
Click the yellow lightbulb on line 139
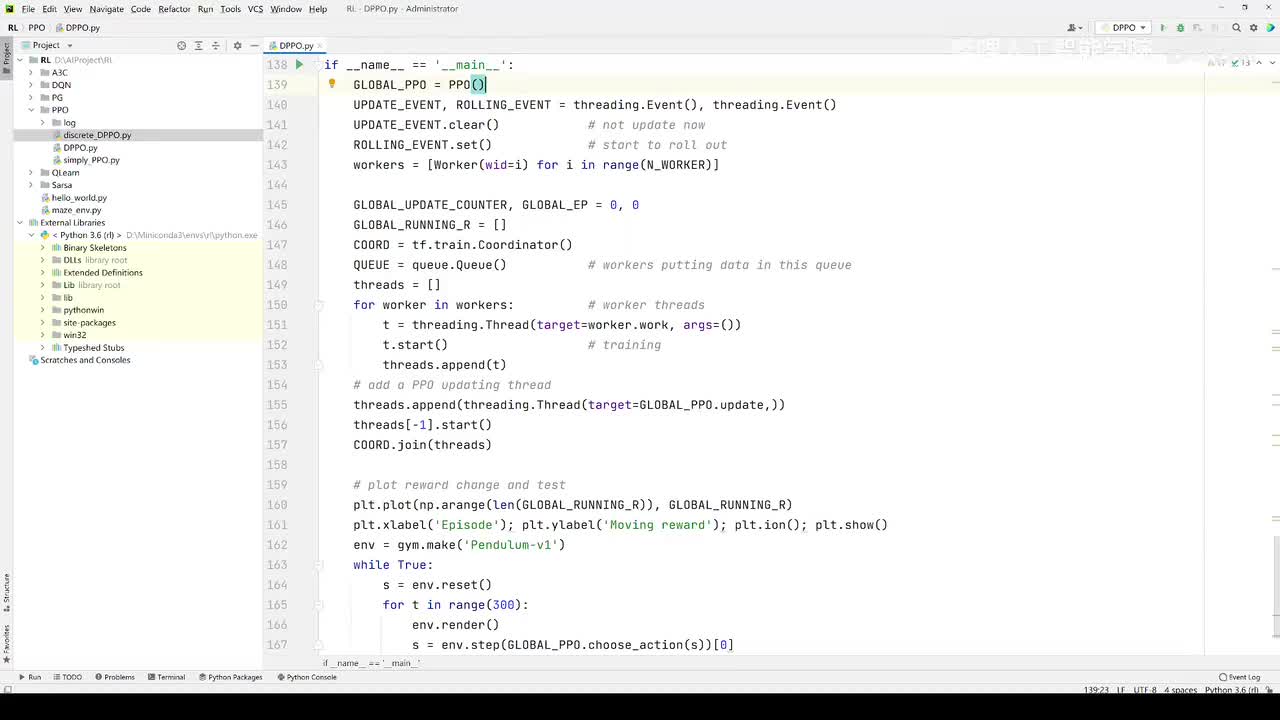click(x=332, y=84)
